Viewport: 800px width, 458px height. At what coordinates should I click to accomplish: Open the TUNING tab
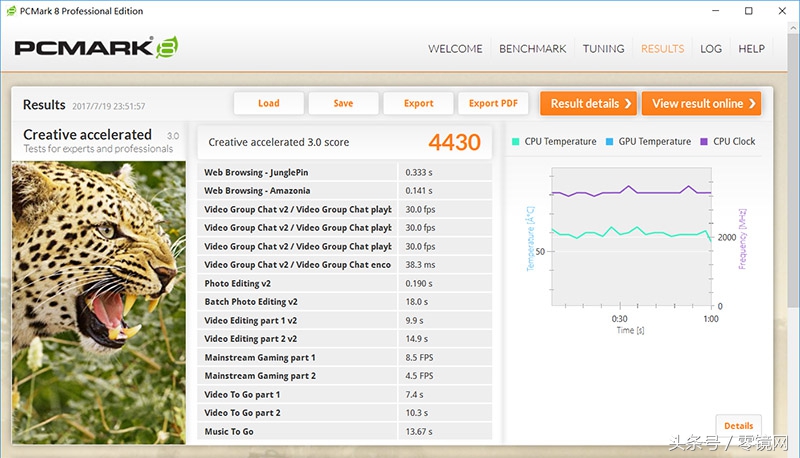pos(604,49)
